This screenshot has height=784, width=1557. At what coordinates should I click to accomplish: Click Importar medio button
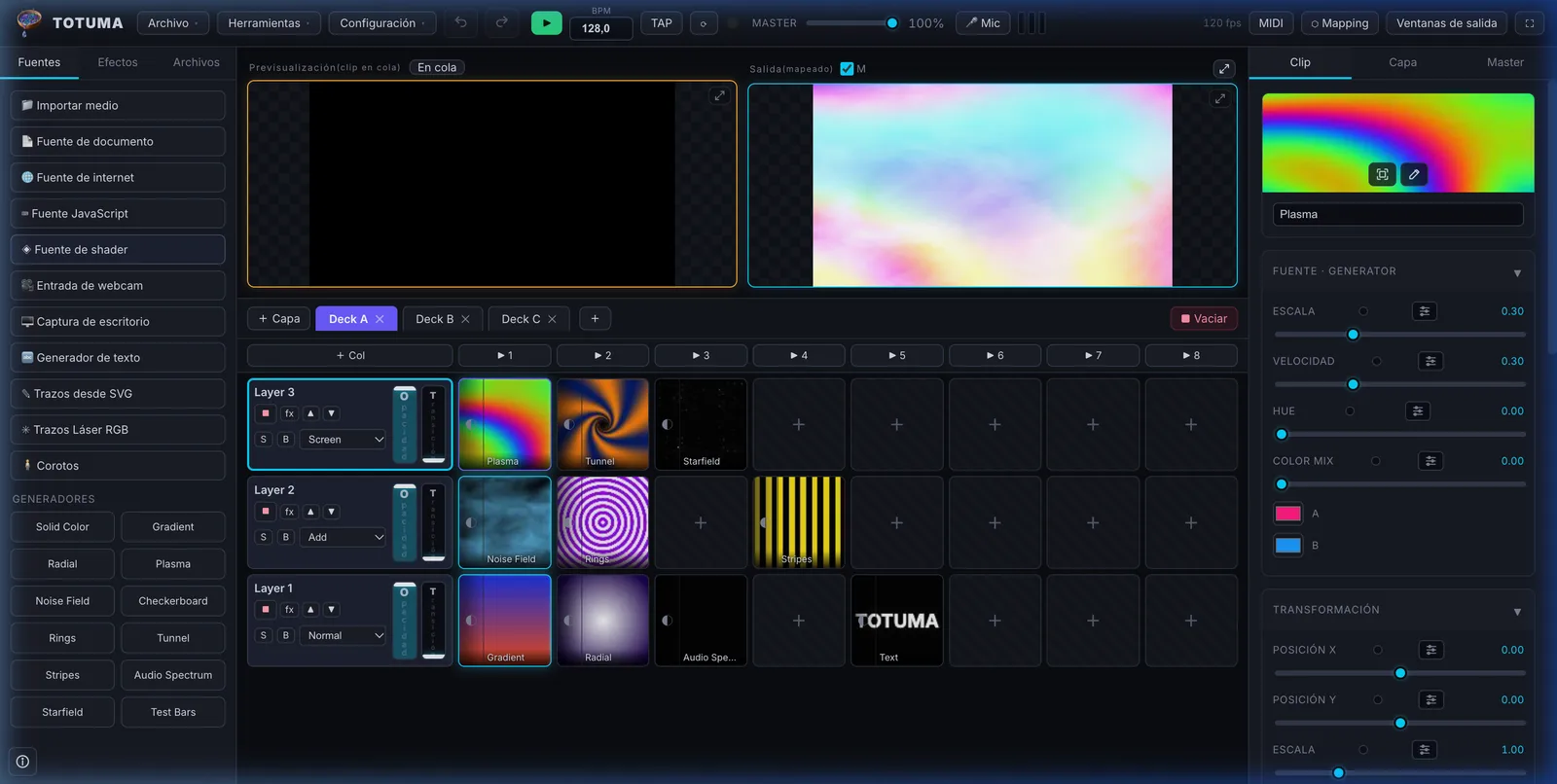[x=118, y=105]
